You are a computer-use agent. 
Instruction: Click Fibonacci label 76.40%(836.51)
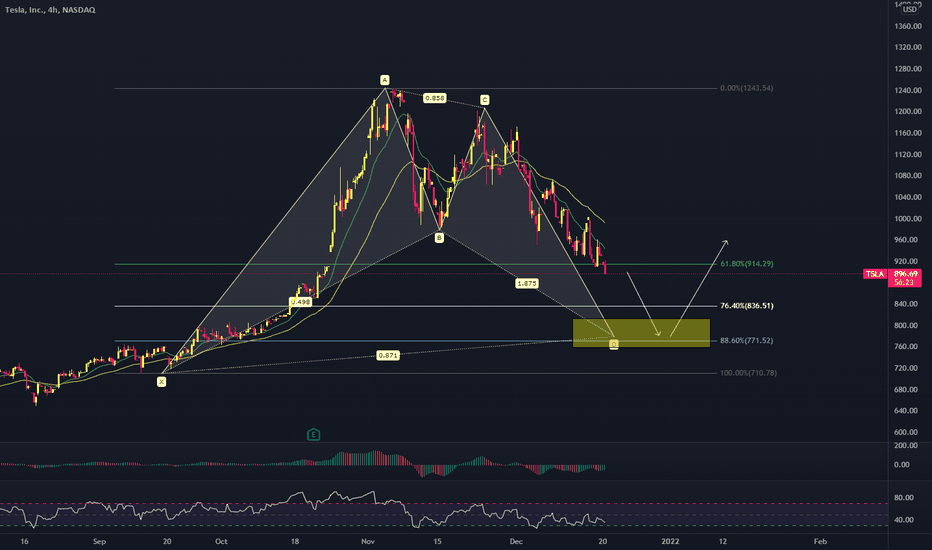click(747, 306)
